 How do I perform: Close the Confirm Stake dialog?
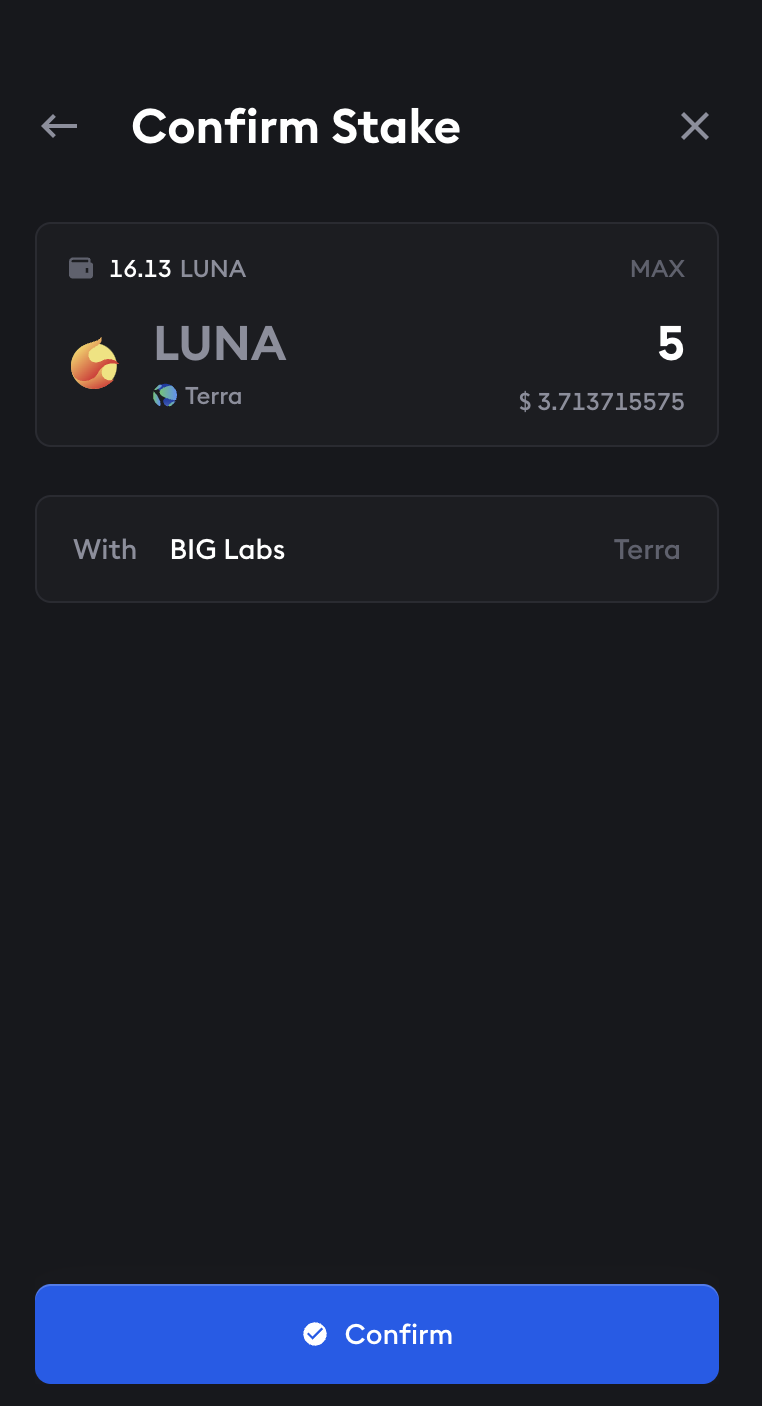pyautogui.click(x=694, y=126)
